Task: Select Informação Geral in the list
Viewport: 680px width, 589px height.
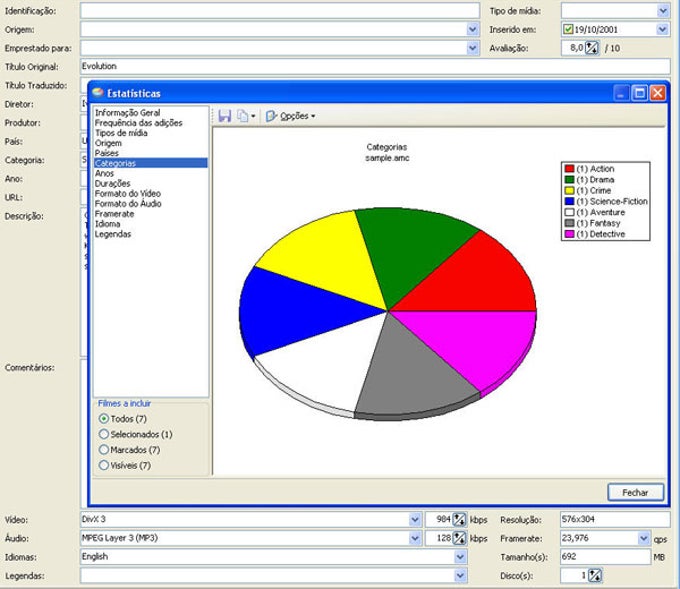Action: pos(128,112)
